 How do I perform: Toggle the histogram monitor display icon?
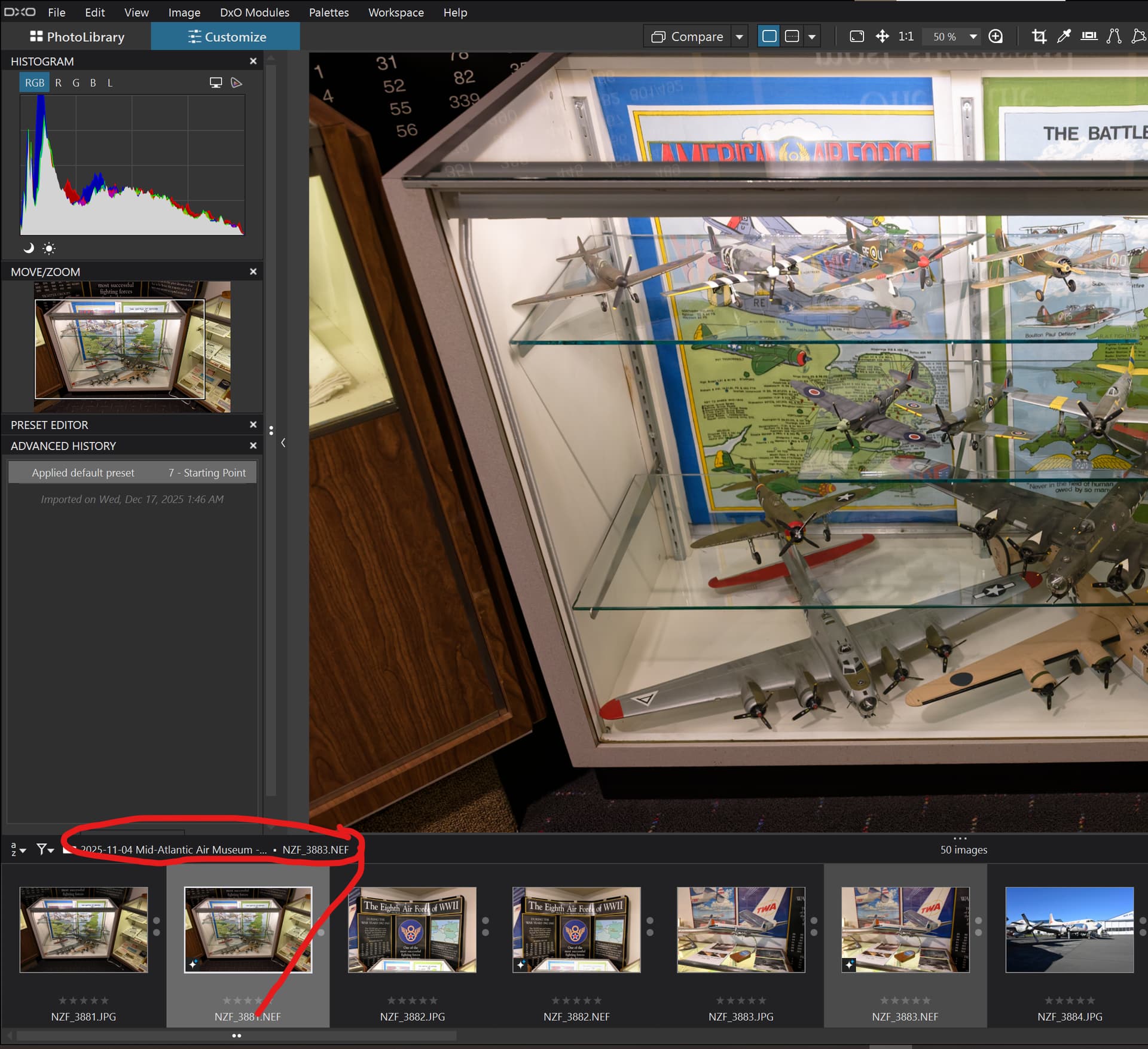point(216,83)
